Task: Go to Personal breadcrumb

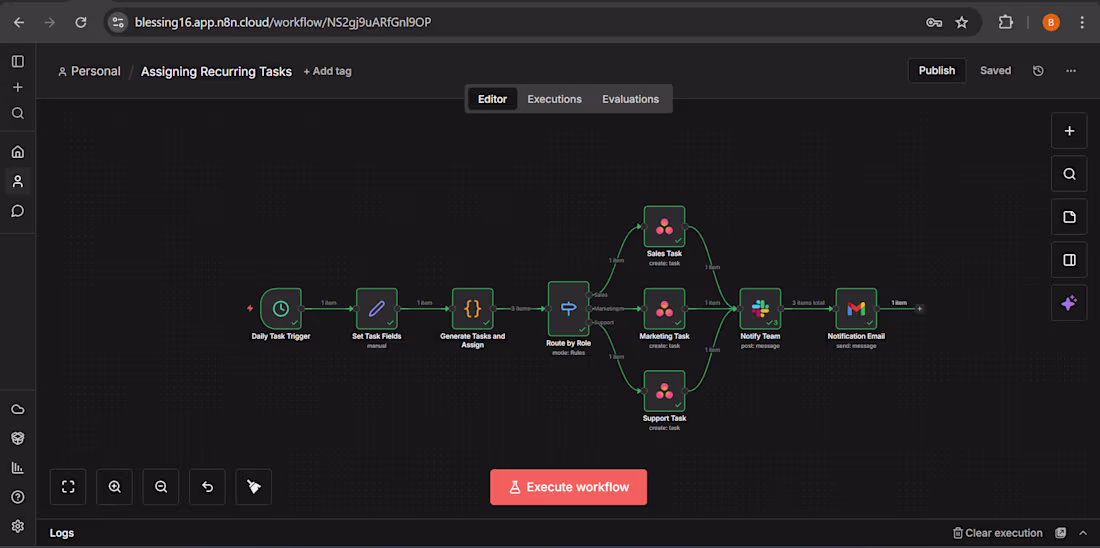Action: coord(89,71)
